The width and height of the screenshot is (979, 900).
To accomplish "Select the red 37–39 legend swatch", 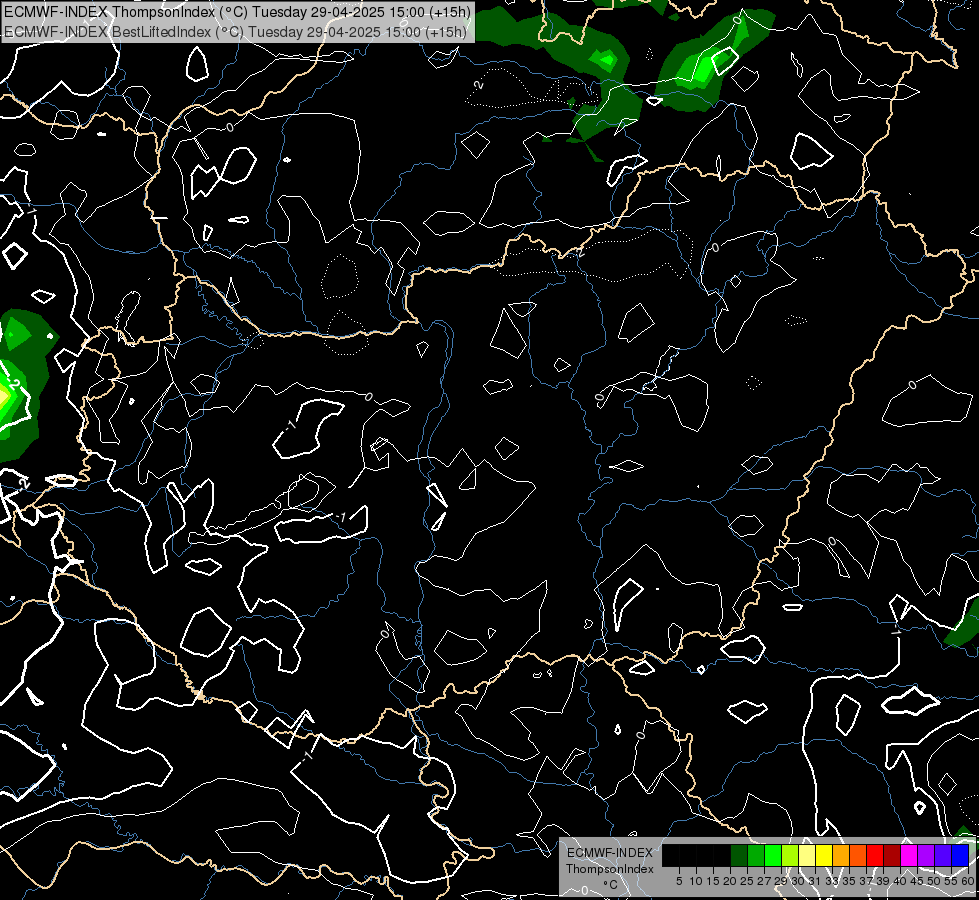I will 875,855.
